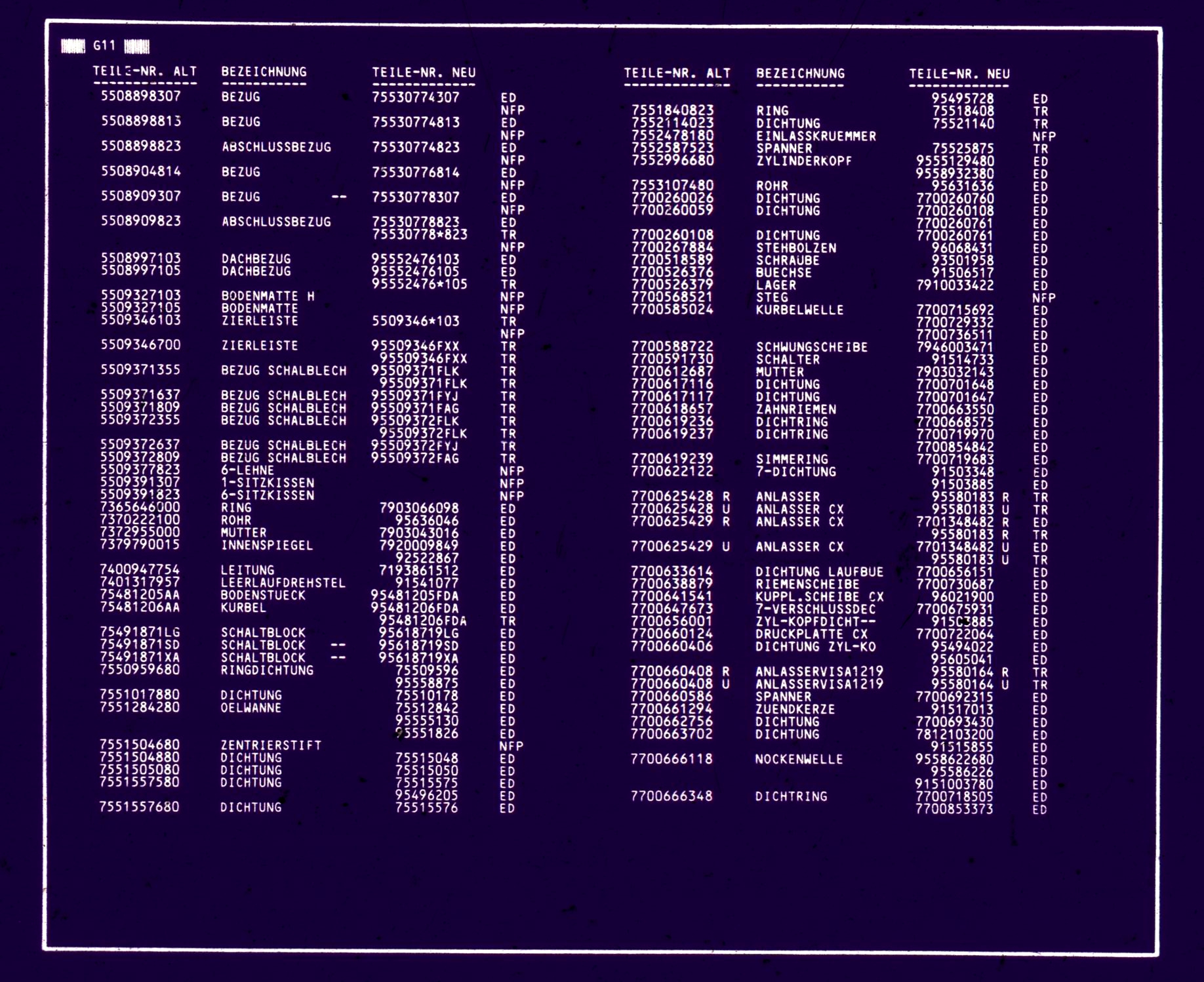The height and width of the screenshot is (982, 1204).
Task: Click the DICHTUNG ZYL-KO description
Action: tap(815, 647)
